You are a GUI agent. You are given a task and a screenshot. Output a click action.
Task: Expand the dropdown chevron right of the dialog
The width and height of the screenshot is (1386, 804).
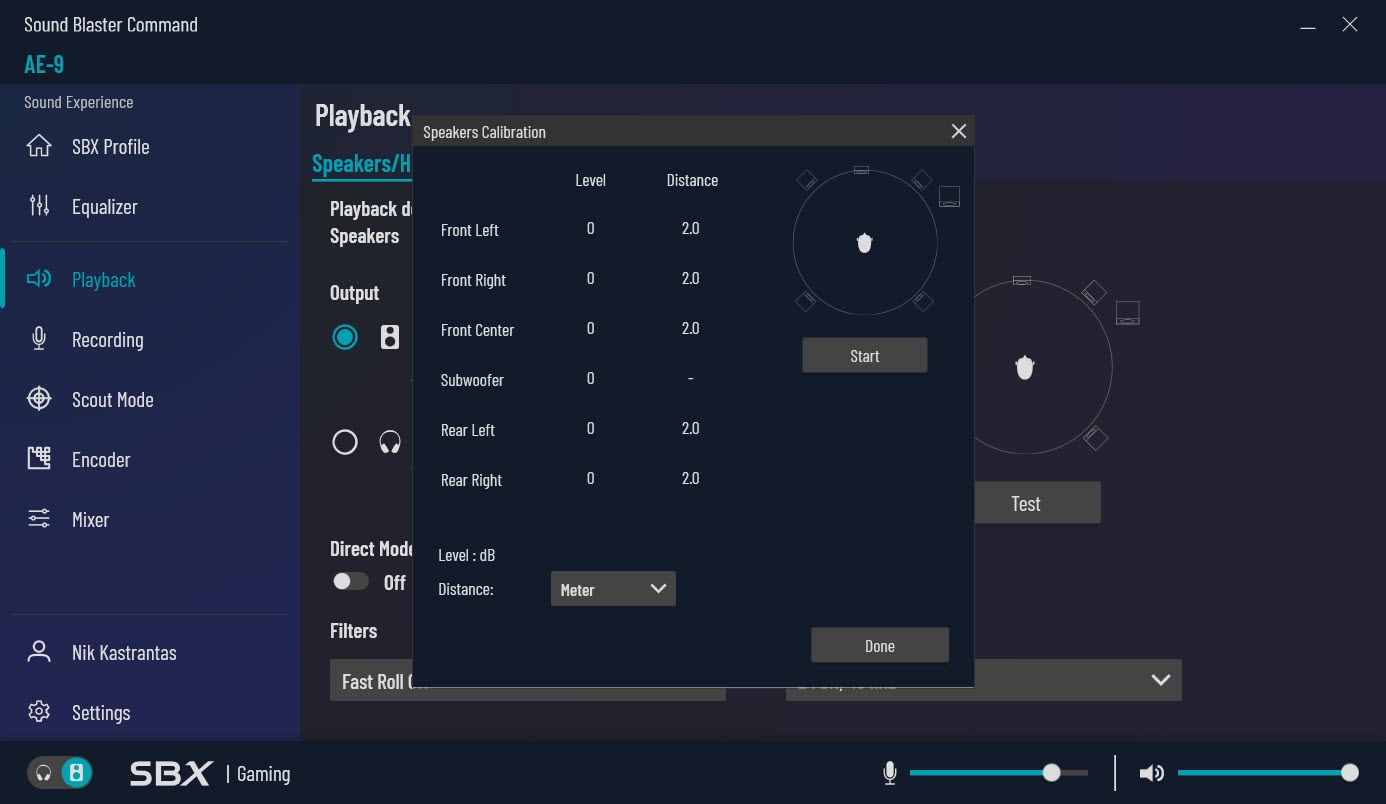[1160, 680]
